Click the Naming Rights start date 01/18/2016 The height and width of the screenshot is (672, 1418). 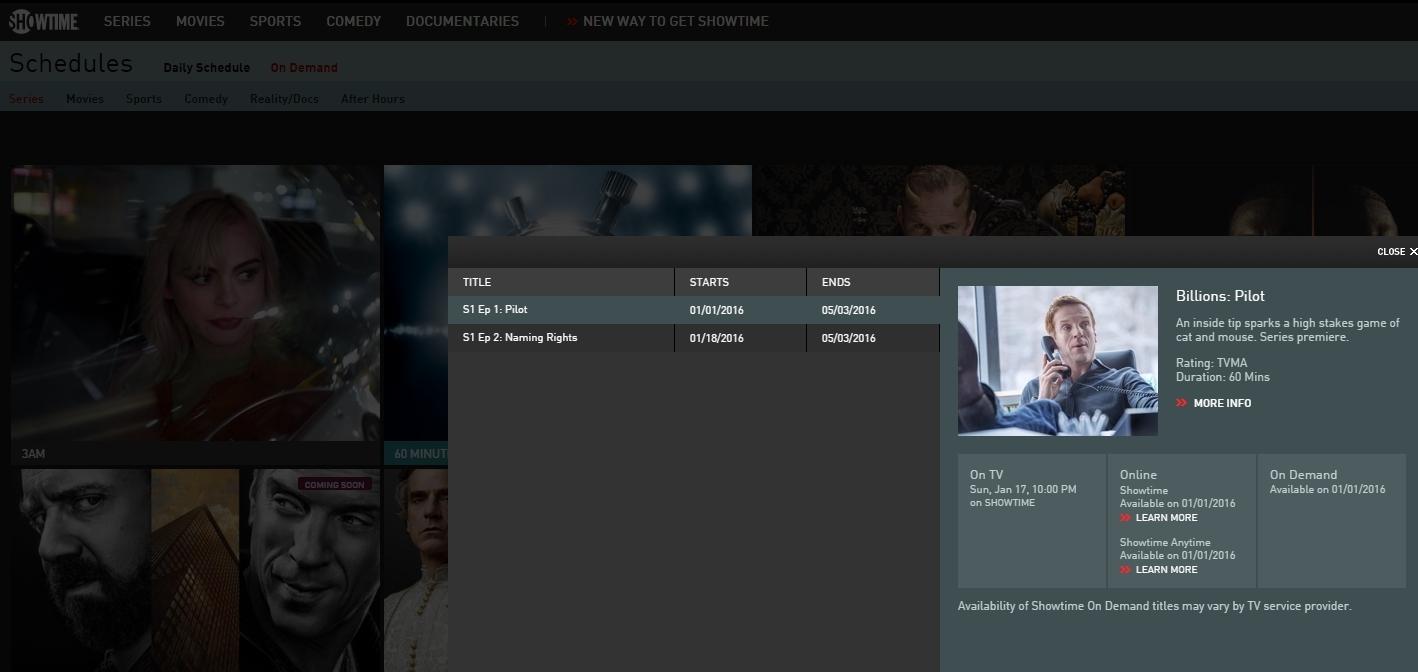pos(717,338)
